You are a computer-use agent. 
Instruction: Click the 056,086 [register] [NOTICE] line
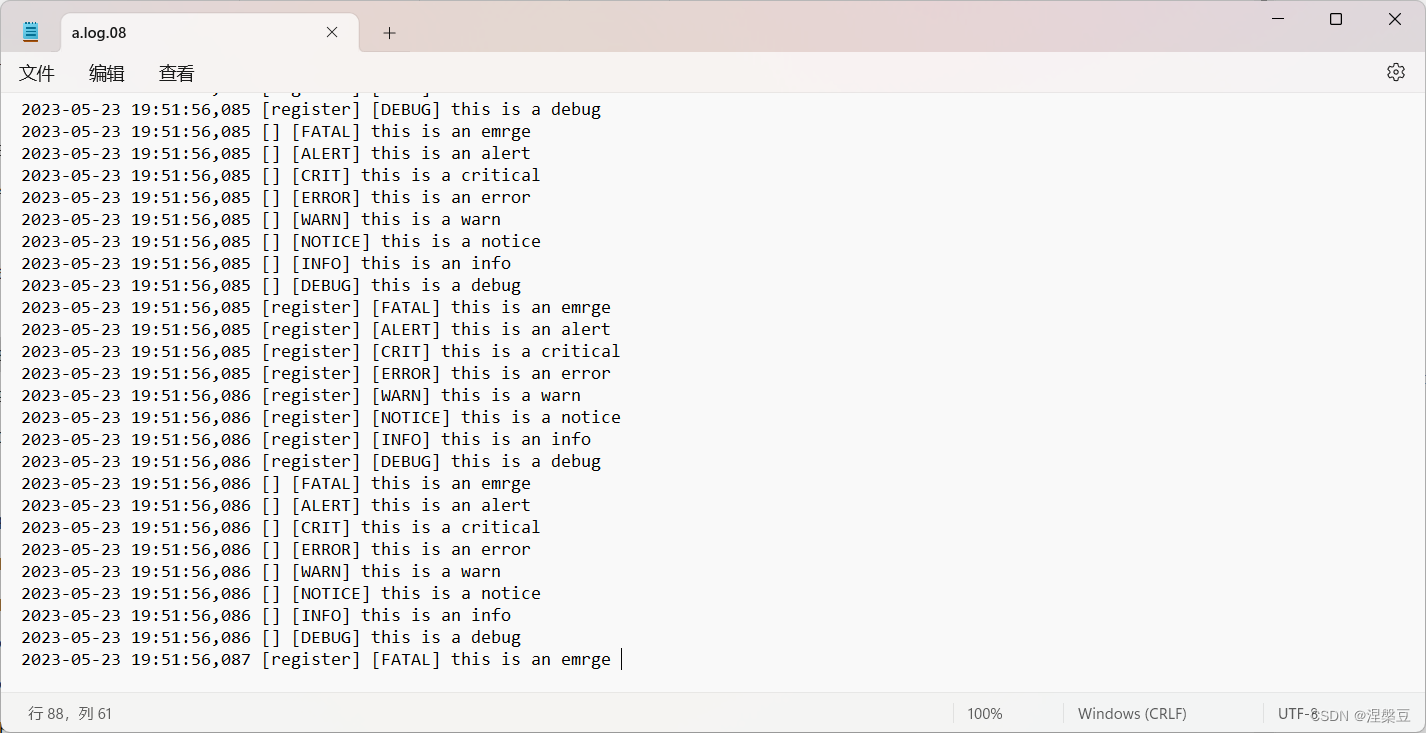coord(321,417)
